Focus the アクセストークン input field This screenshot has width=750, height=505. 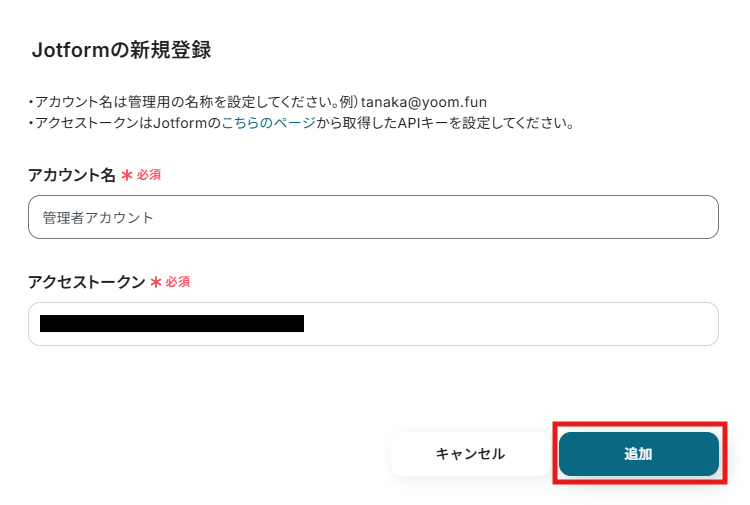[373, 324]
